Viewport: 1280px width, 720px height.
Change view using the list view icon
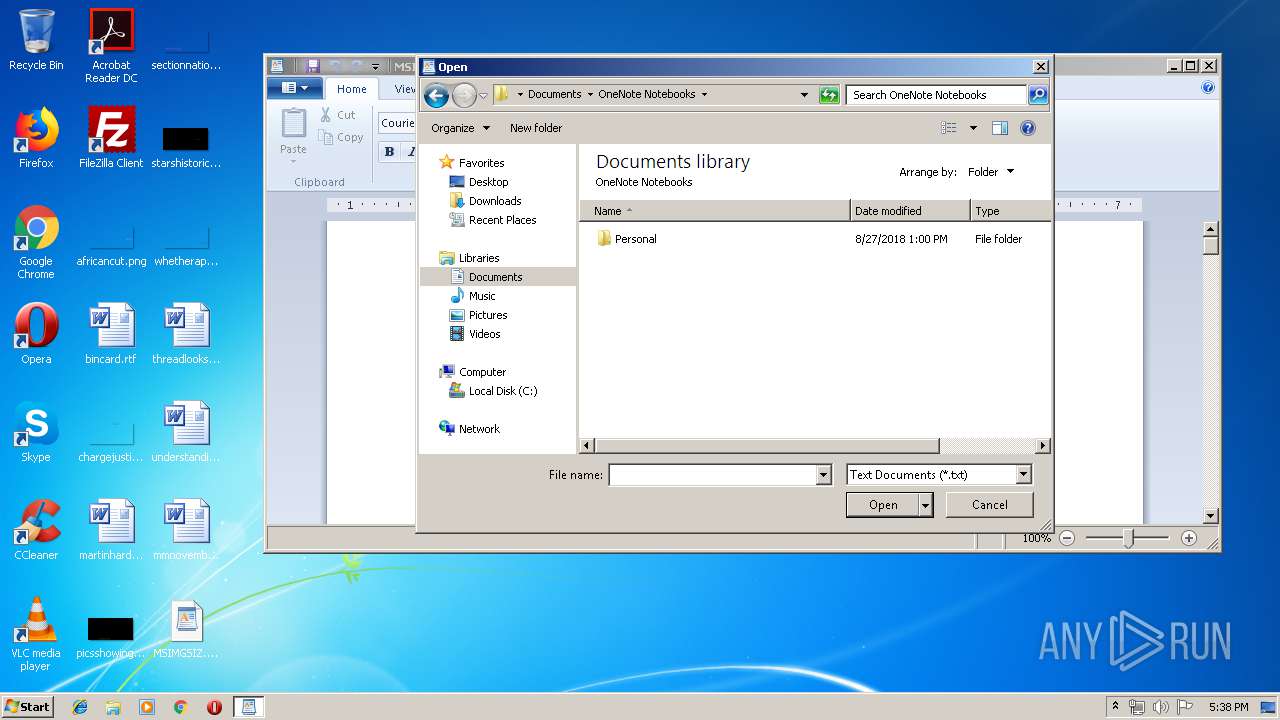point(949,128)
